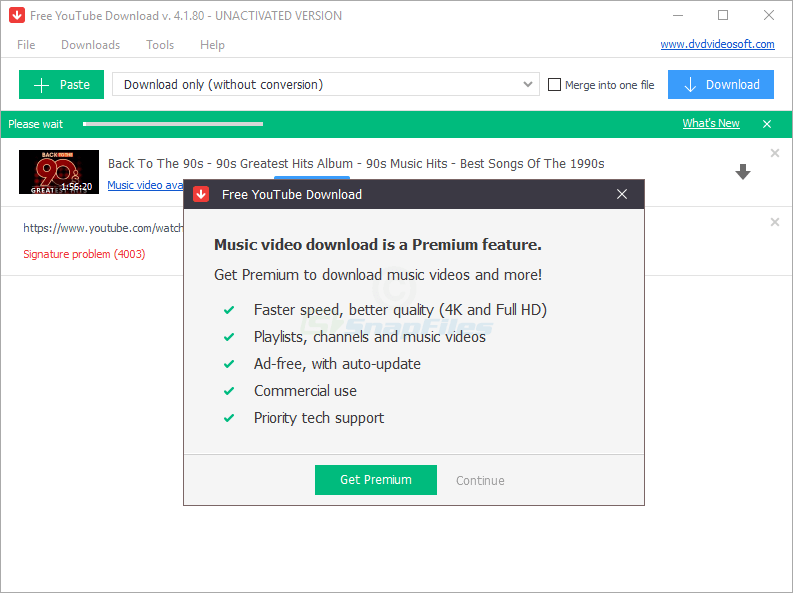The height and width of the screenshot is (593, 793).
Task: Open the What's New link
Action: (711, 123)
